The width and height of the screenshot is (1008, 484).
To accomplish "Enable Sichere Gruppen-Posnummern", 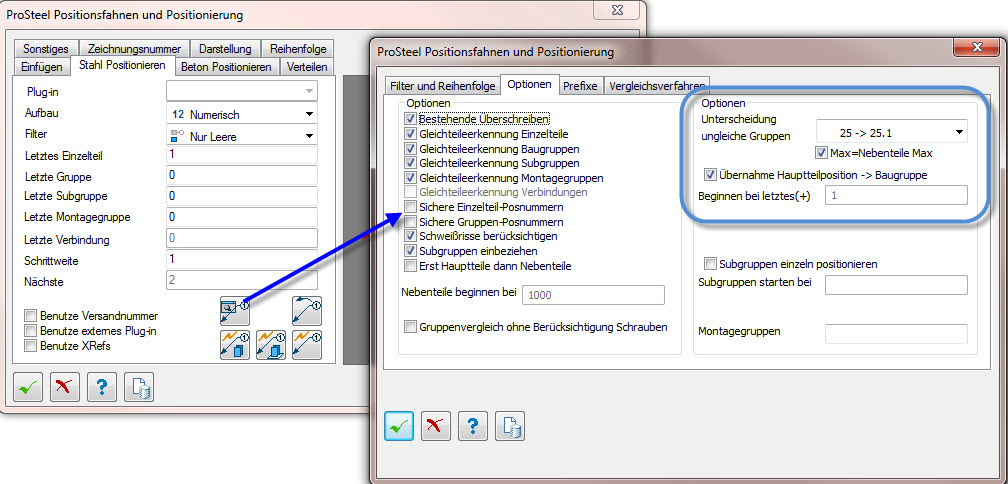I will [410, 222].
